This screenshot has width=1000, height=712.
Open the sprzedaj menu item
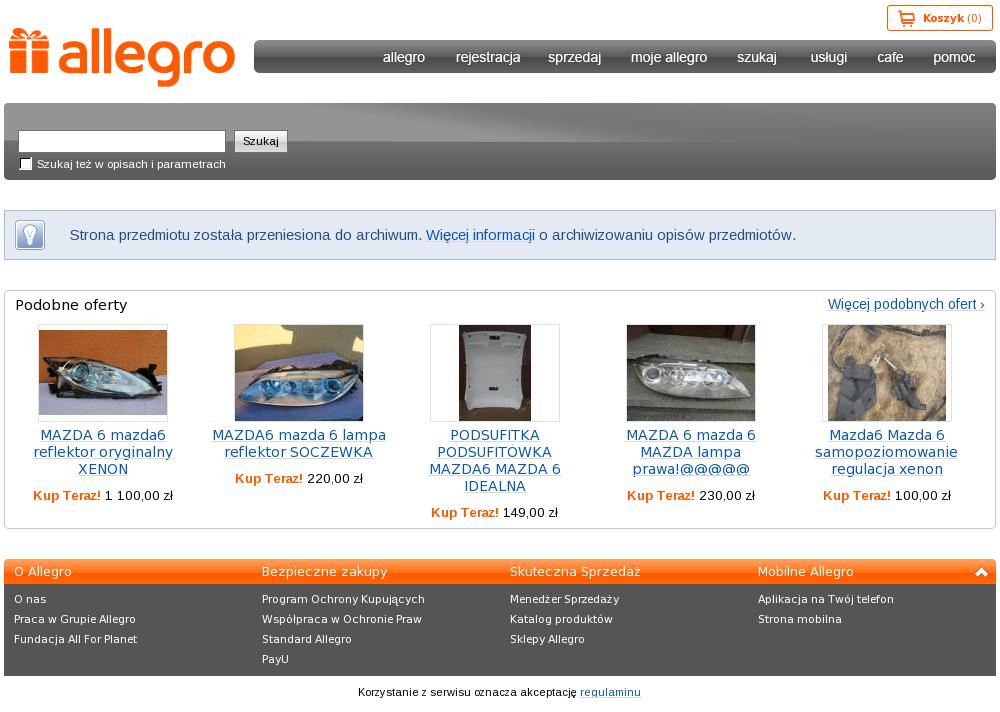click(574, 57)
